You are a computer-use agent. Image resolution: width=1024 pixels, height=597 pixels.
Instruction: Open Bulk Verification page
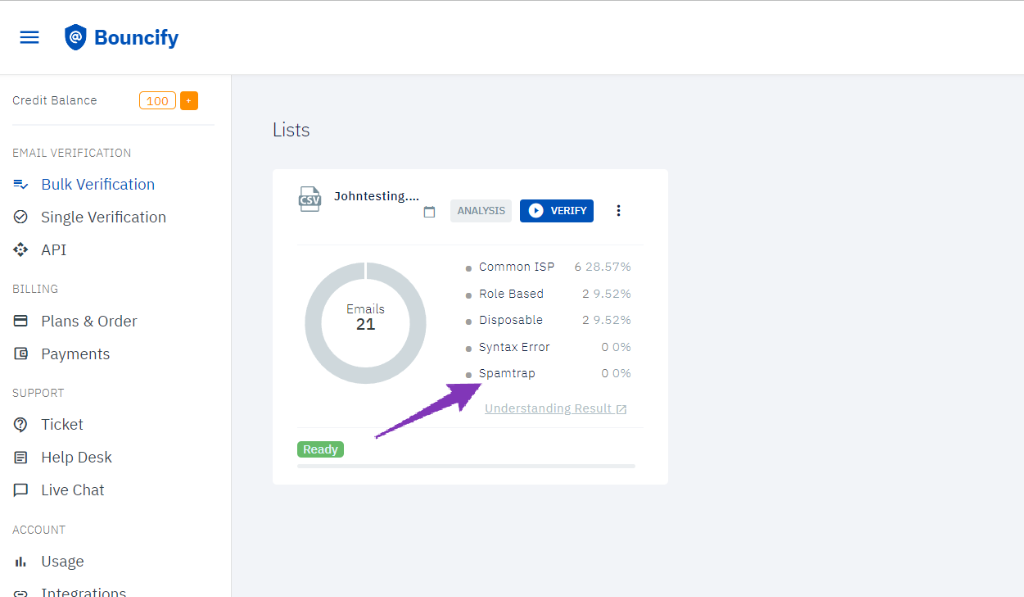(x=98, y=185)
